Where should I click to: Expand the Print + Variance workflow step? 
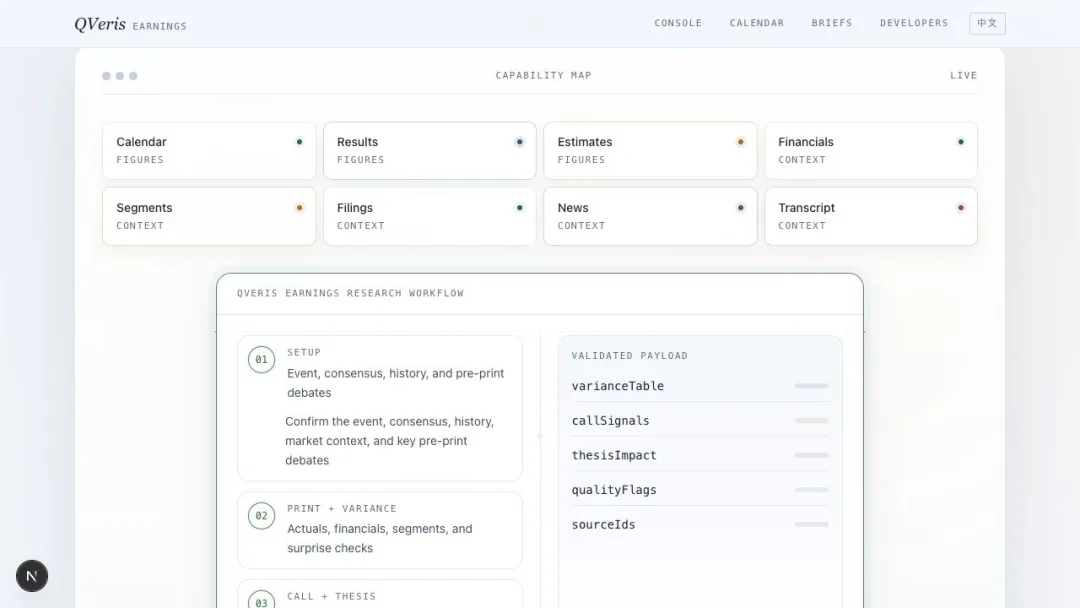380,530
